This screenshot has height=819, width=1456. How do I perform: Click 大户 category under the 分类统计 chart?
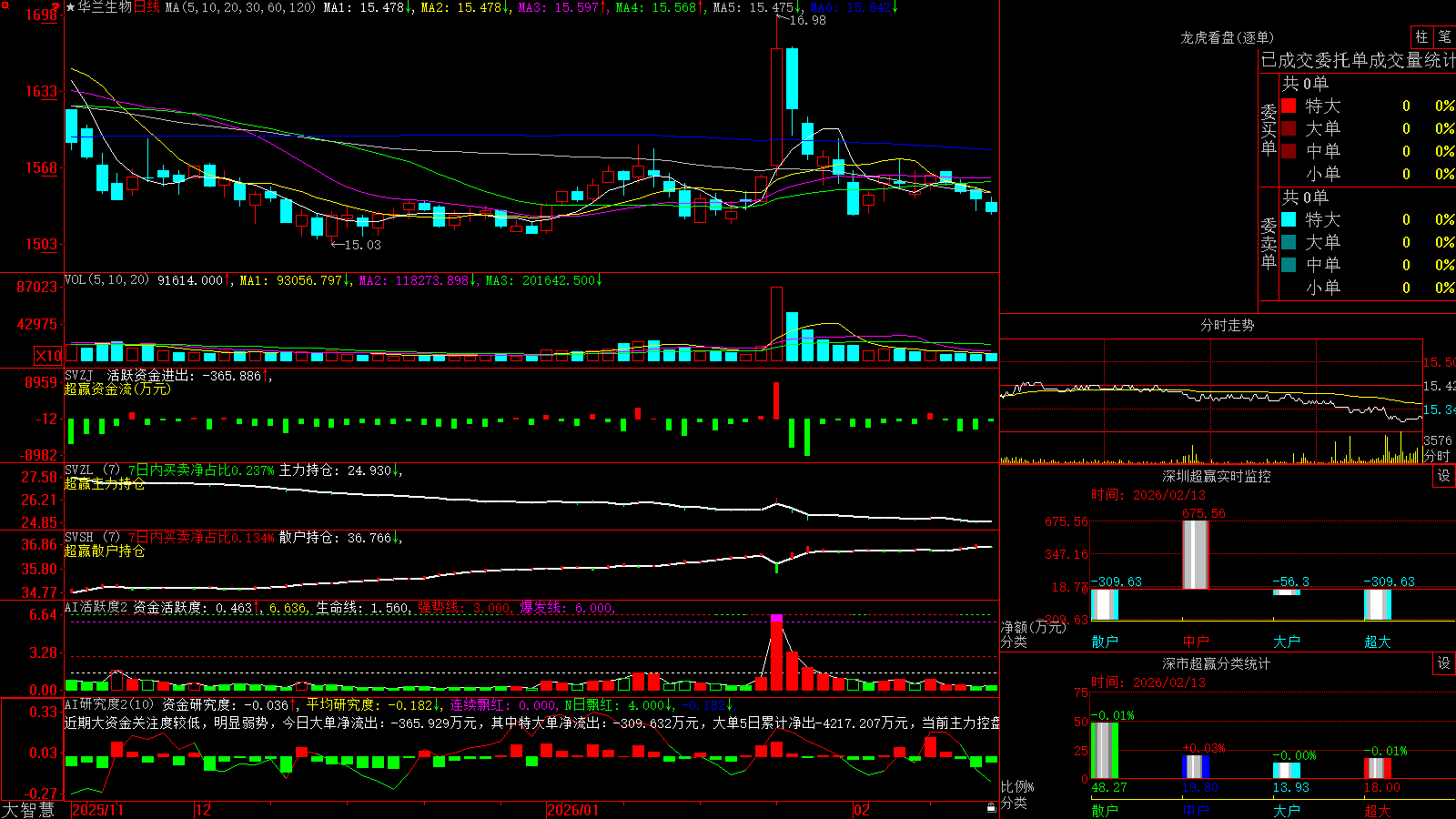(x=1287, y=811)
